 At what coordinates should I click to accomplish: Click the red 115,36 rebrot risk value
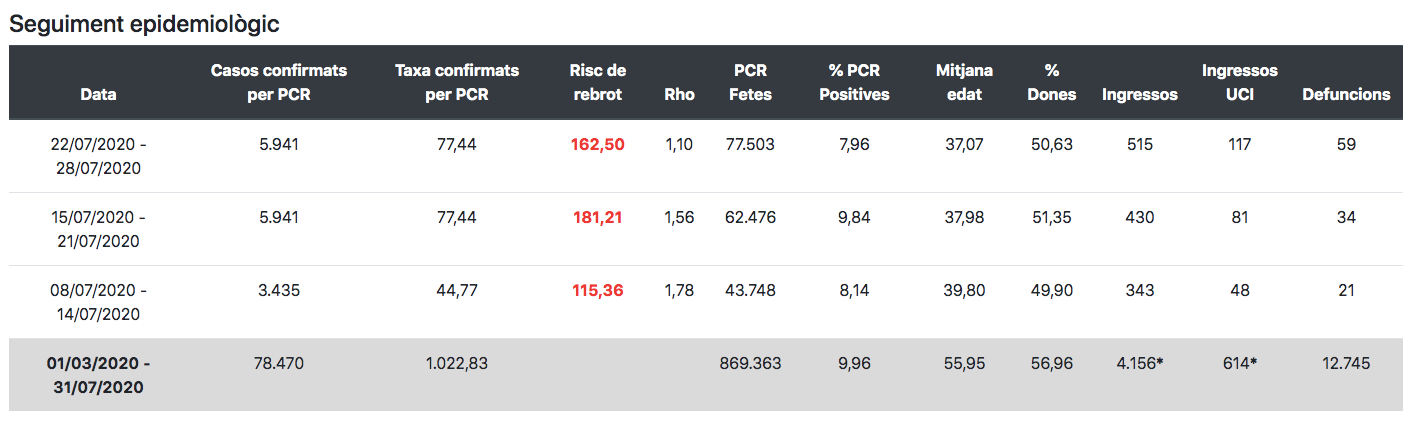597,290
